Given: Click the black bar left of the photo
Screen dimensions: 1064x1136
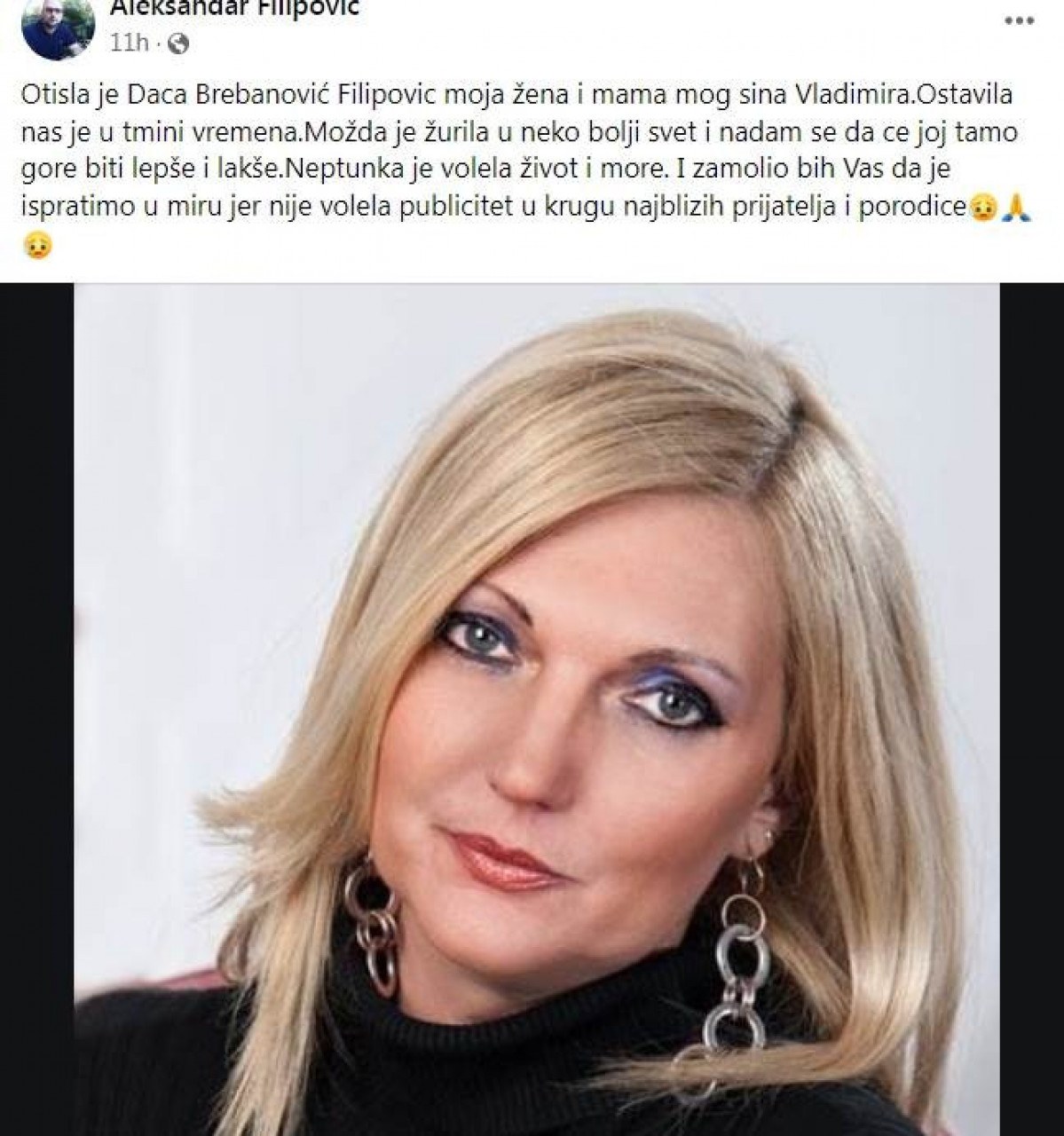Looking at the screenshot, I should click(x=37, y=709).
